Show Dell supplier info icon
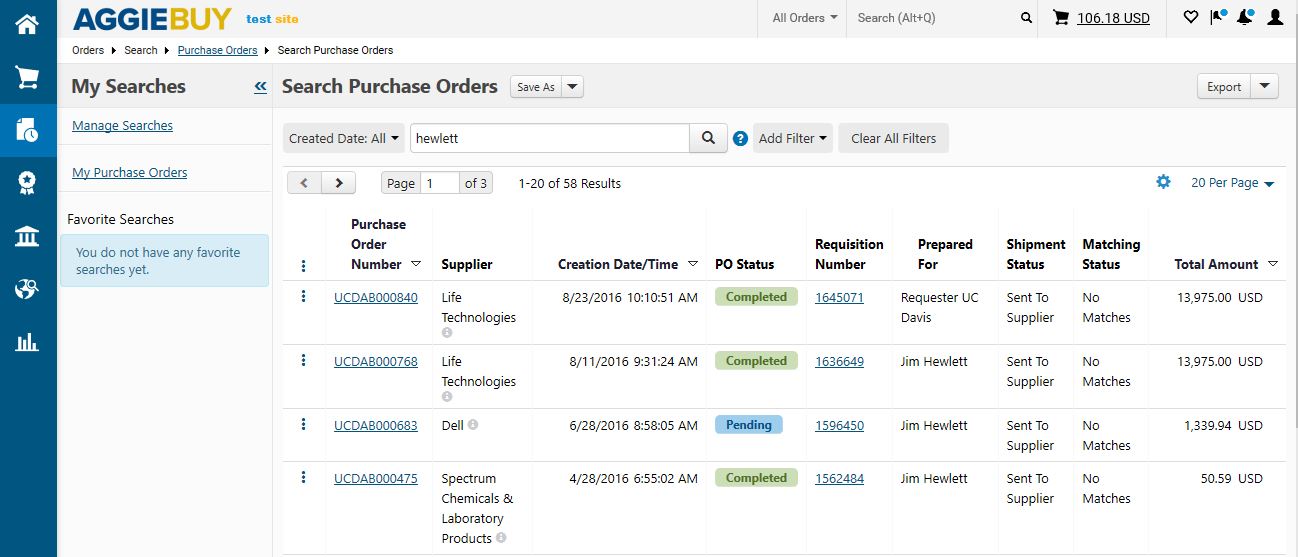This screenshot has height=557, width=1298. pos(473,424)
